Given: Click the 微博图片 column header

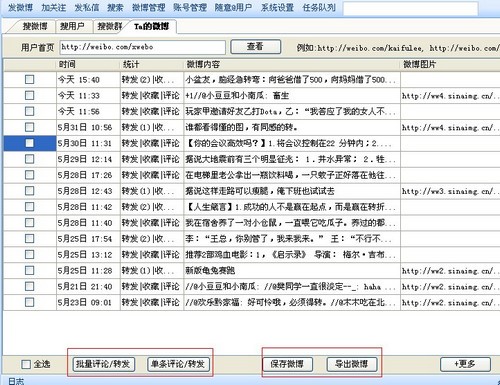Looking at the screenshot, I should [x=450, y=64].
